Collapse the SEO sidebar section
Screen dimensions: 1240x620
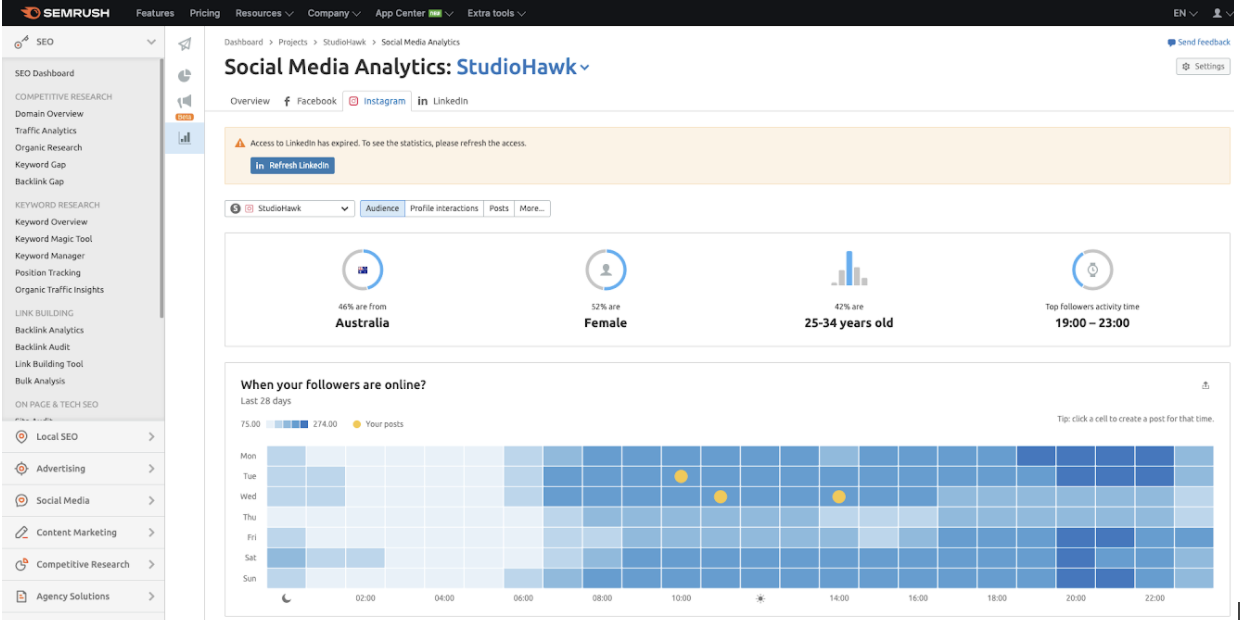point(151,42)
